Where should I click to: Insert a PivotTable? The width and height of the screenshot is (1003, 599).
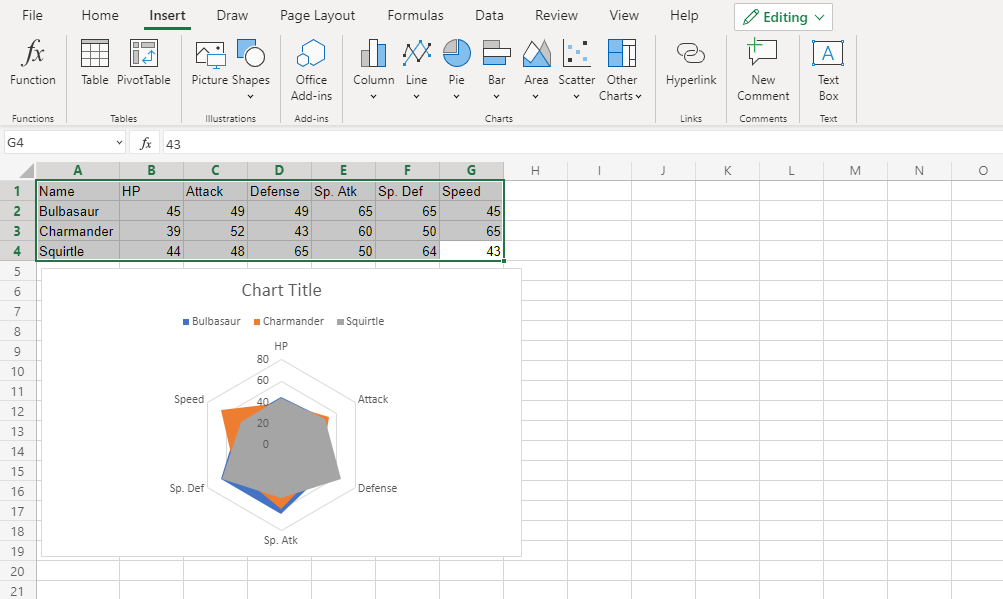[x=143, y=67]
